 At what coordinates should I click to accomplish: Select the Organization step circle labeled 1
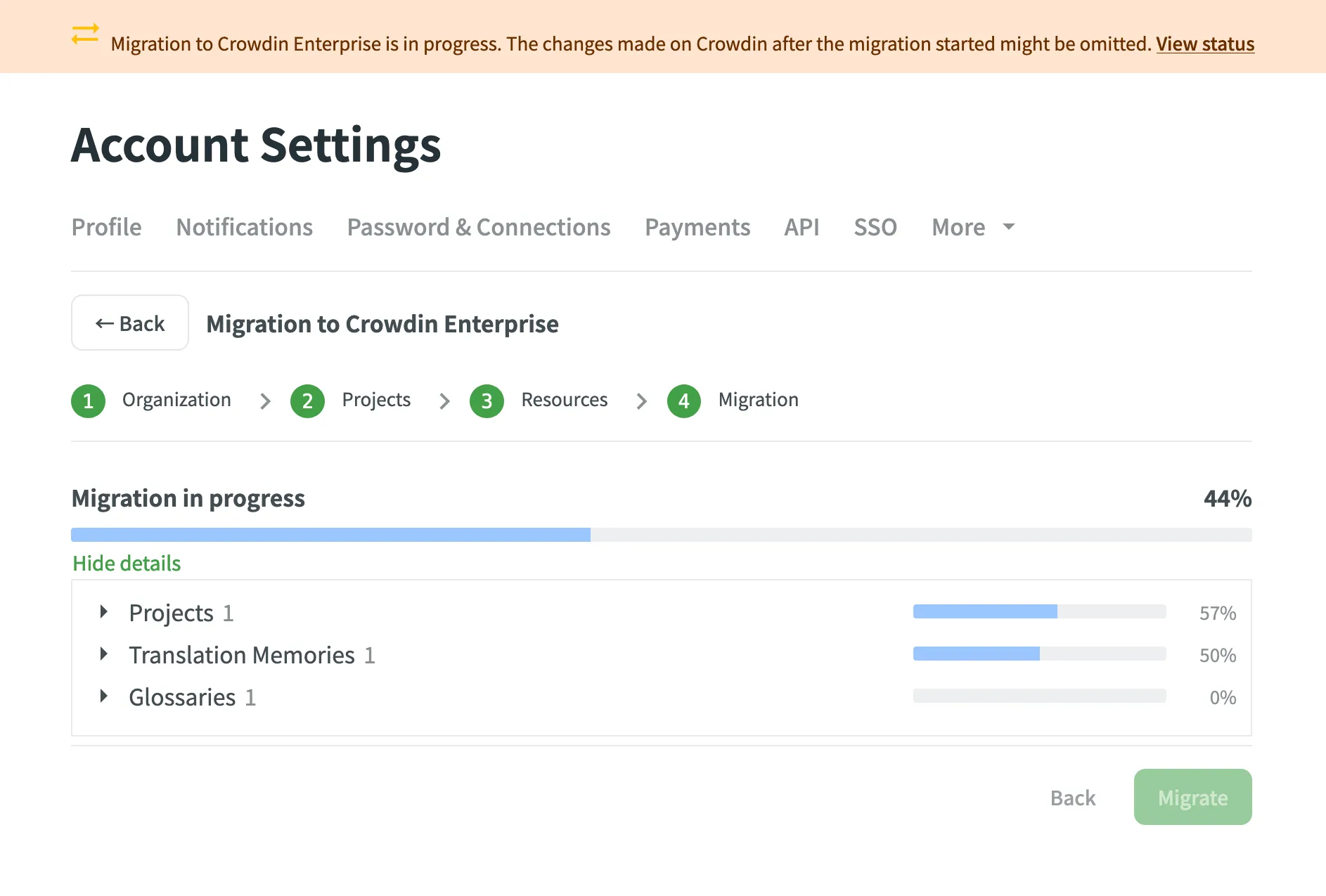tap(88, 401)
